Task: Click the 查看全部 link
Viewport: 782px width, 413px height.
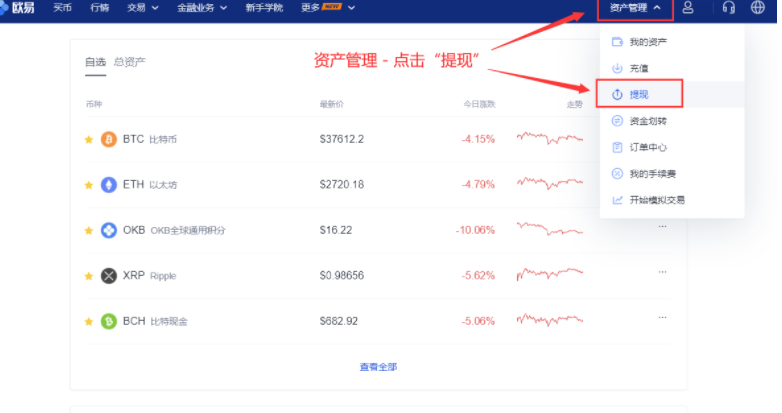Action: [378, 367]
